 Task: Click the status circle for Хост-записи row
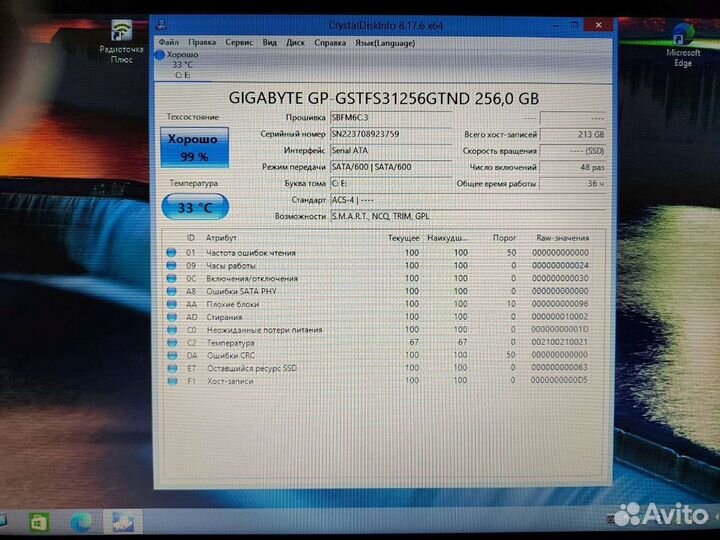click(x=171, y=380)
